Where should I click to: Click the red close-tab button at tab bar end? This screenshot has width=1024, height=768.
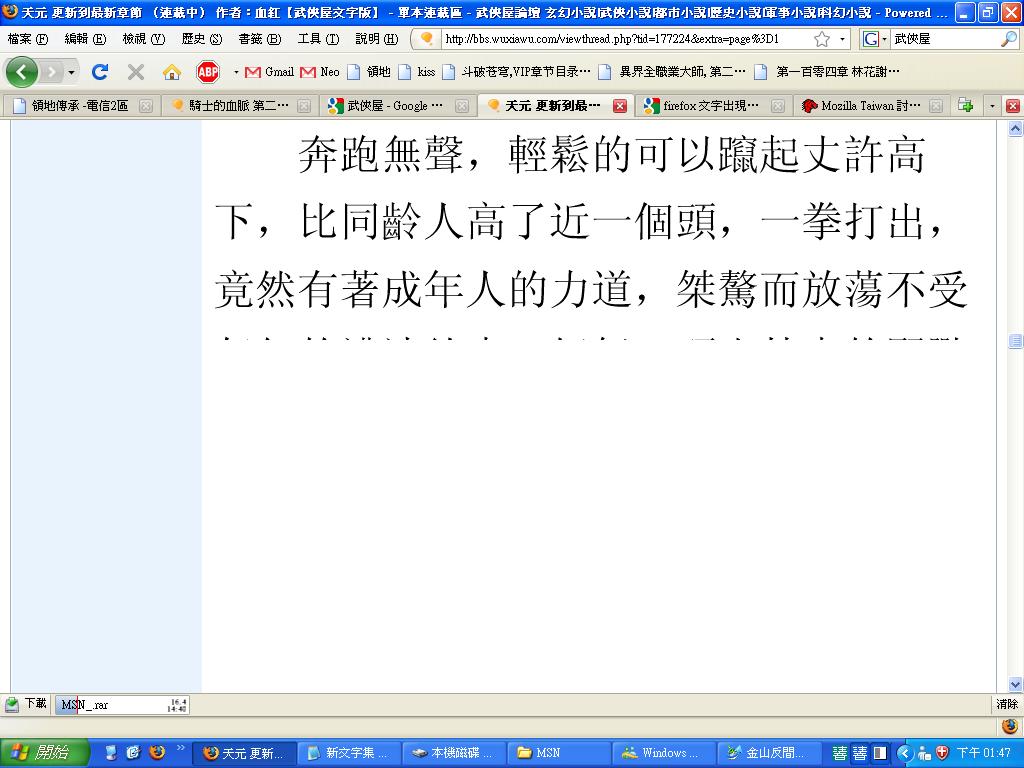click(1013, 106)
